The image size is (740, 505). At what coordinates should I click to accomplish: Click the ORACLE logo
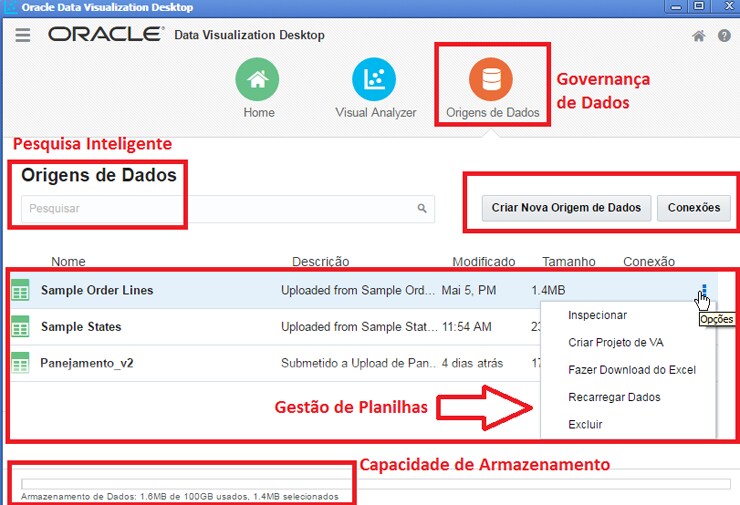[x=106, y=34]
